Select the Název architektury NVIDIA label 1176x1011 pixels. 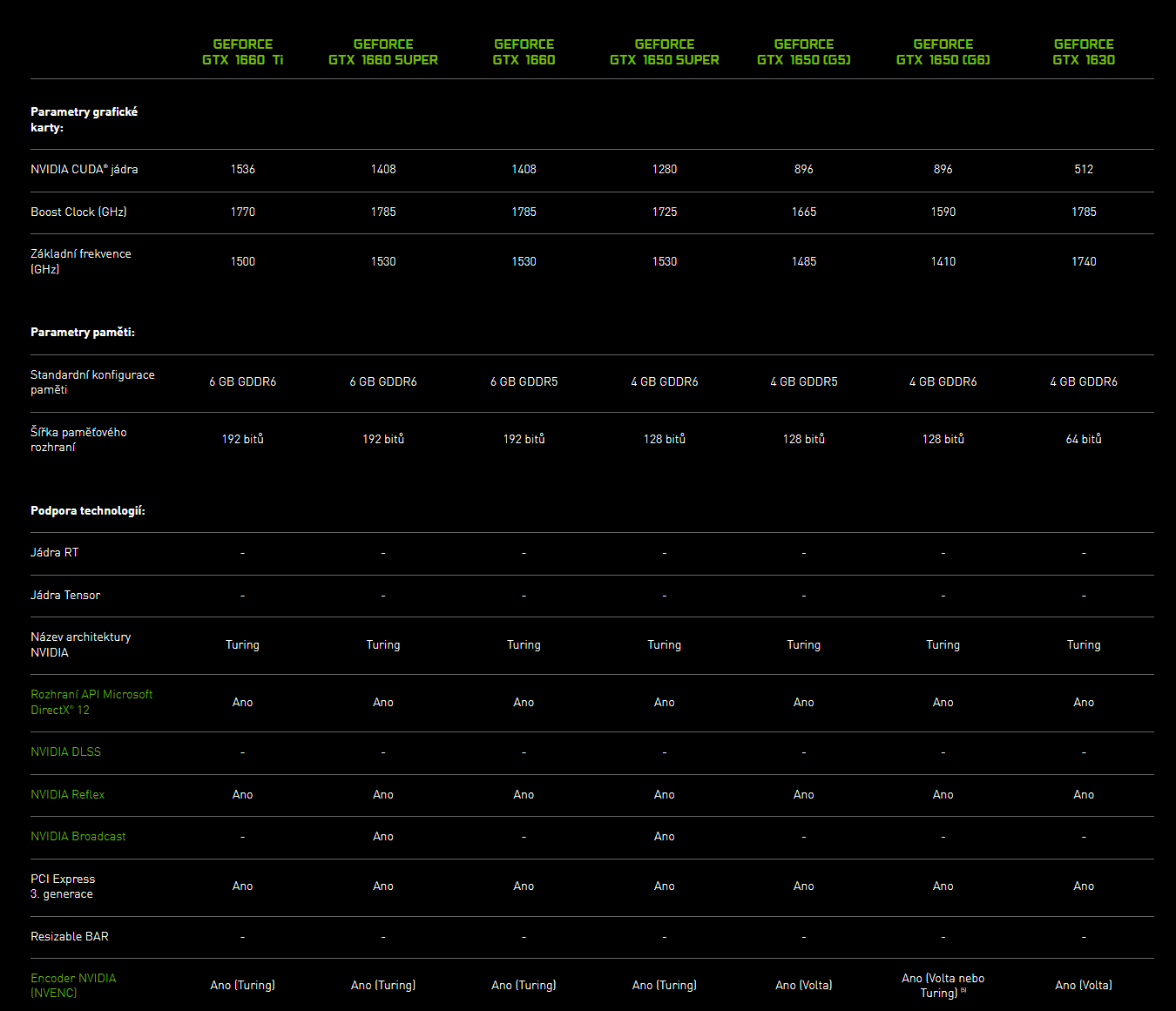click(81, 644)
